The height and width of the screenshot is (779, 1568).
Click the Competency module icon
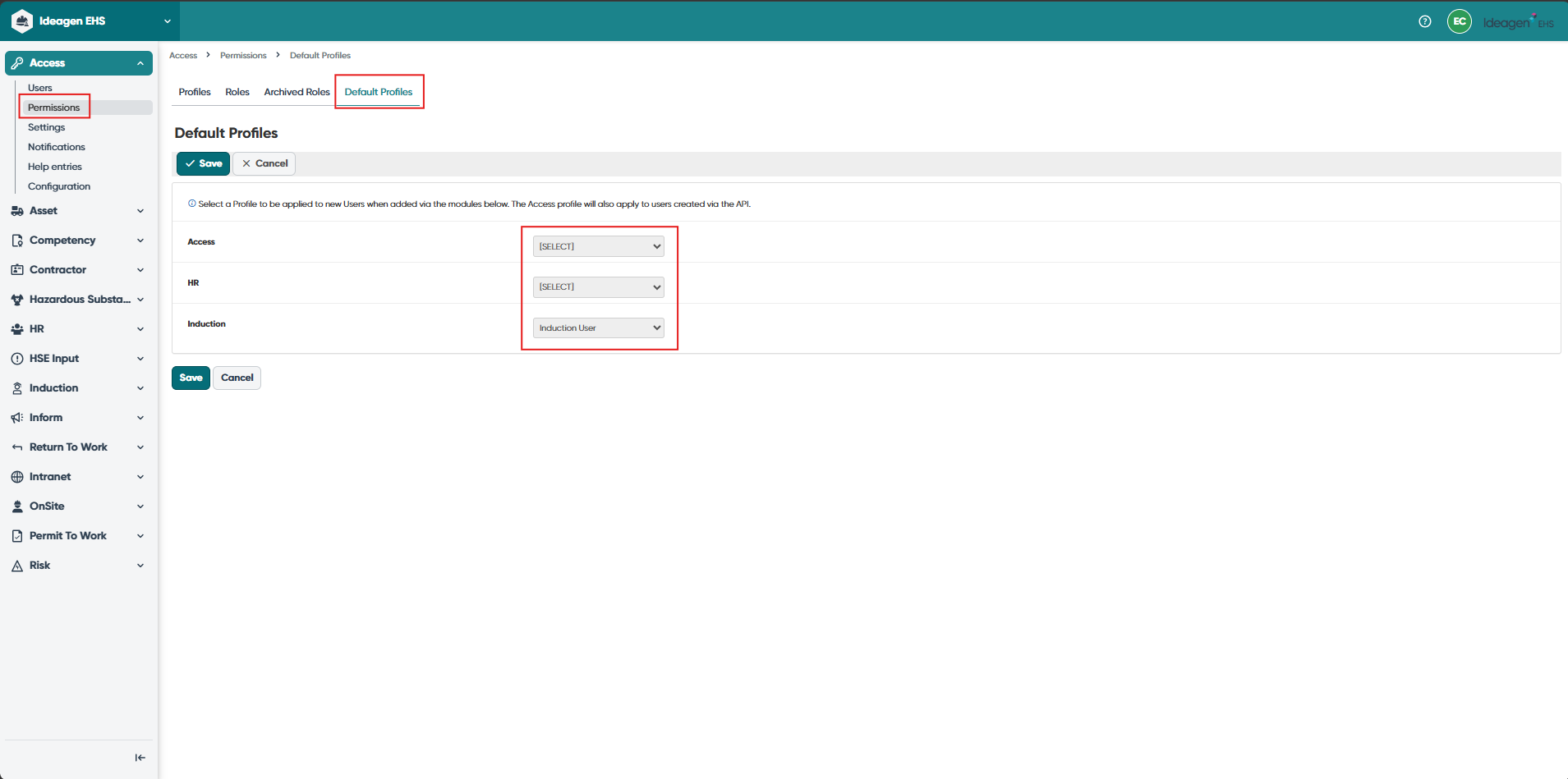click(x=17, y=241)
